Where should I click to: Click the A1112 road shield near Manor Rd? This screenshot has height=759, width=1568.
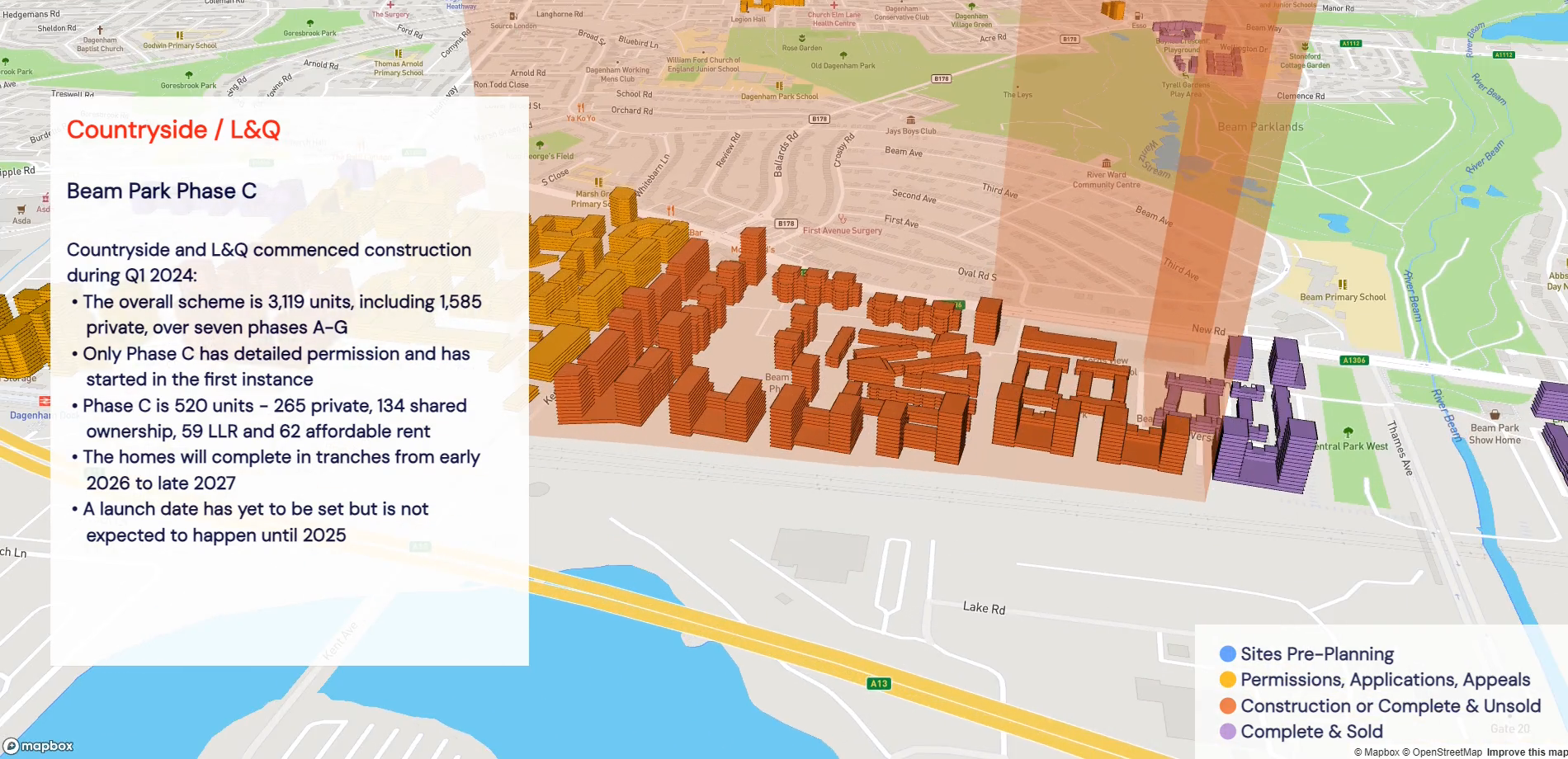pos(1351,44)
